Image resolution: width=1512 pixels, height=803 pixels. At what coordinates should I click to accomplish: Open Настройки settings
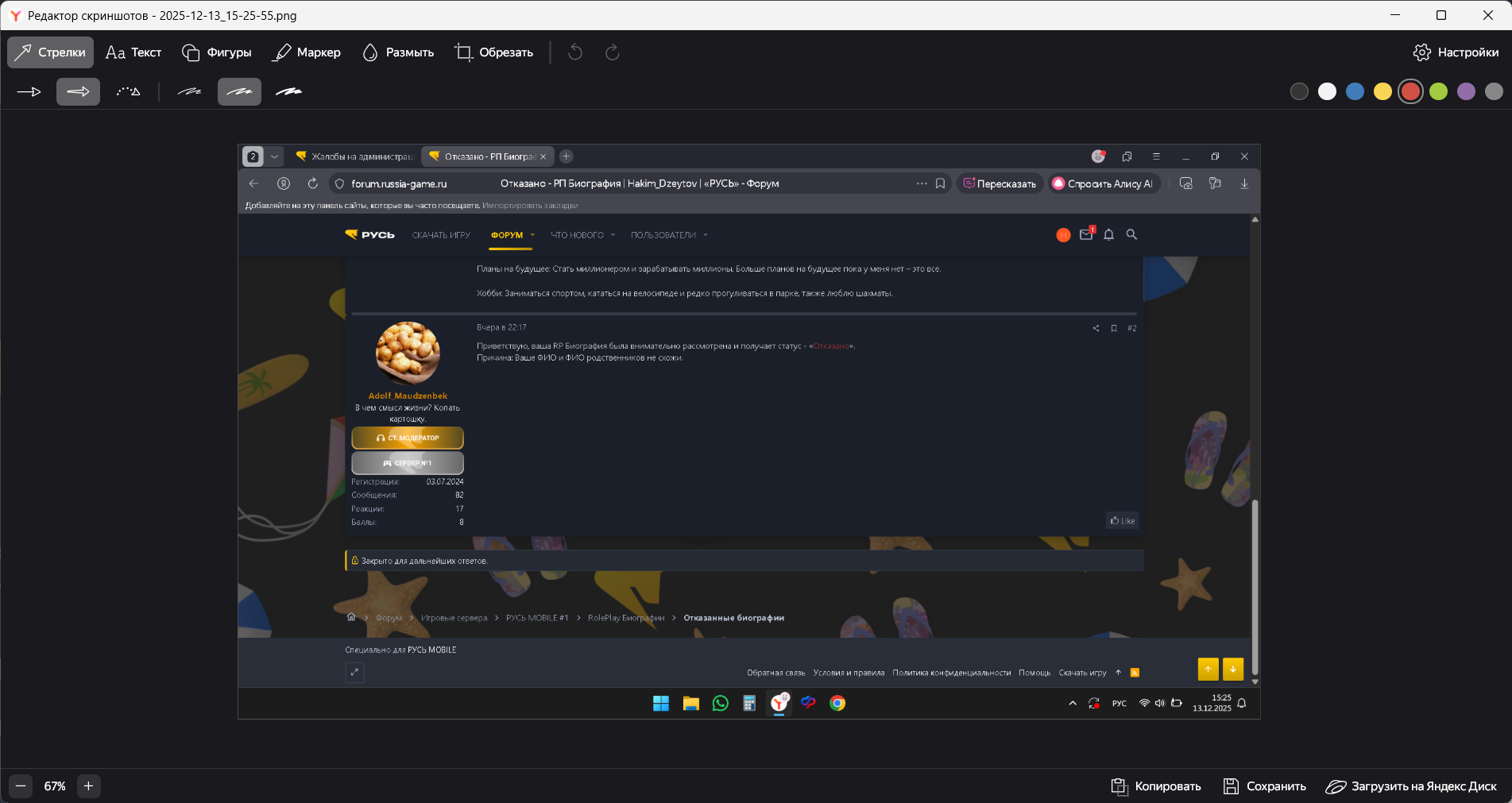(1456, 52)
